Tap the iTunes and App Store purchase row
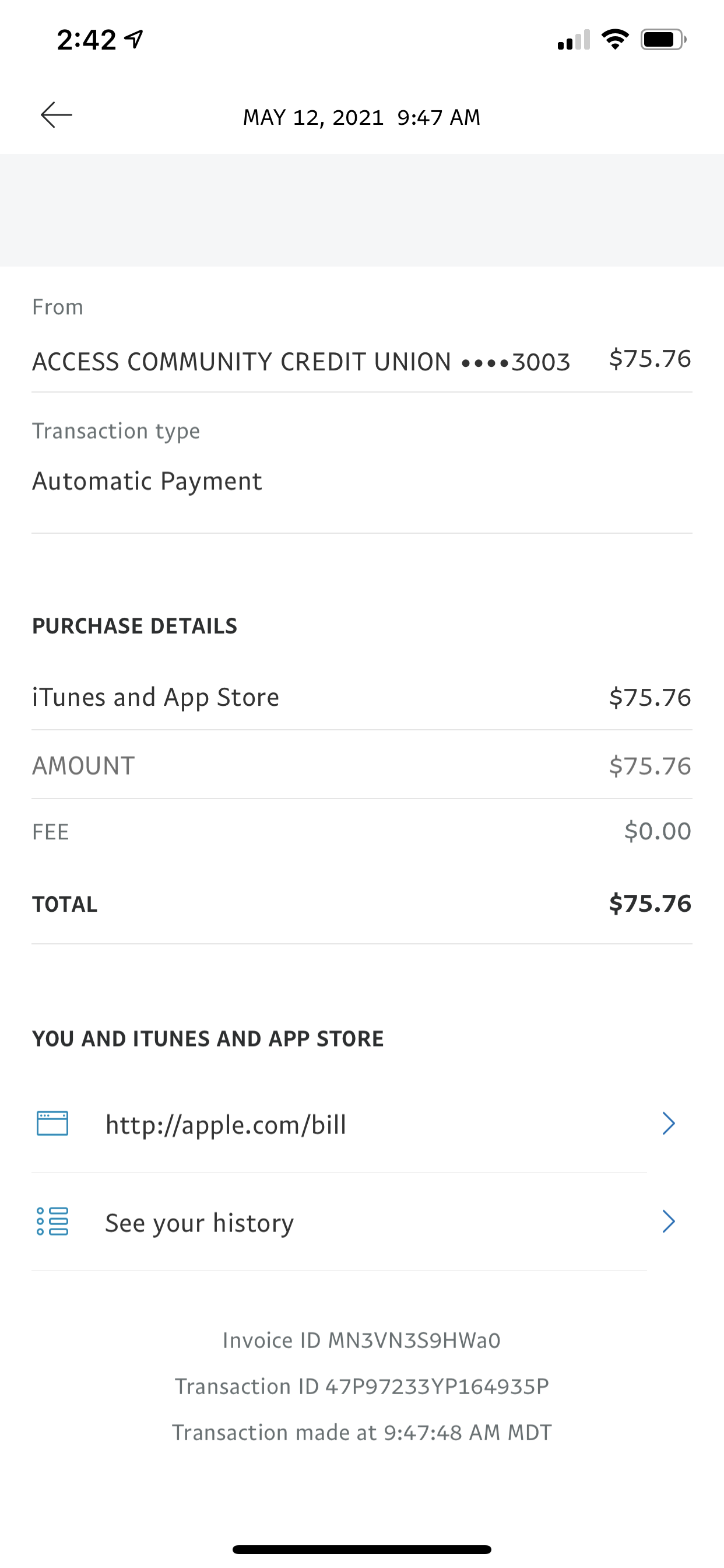The width and height of the screenshot is (724, 1568). click(362, 697)
